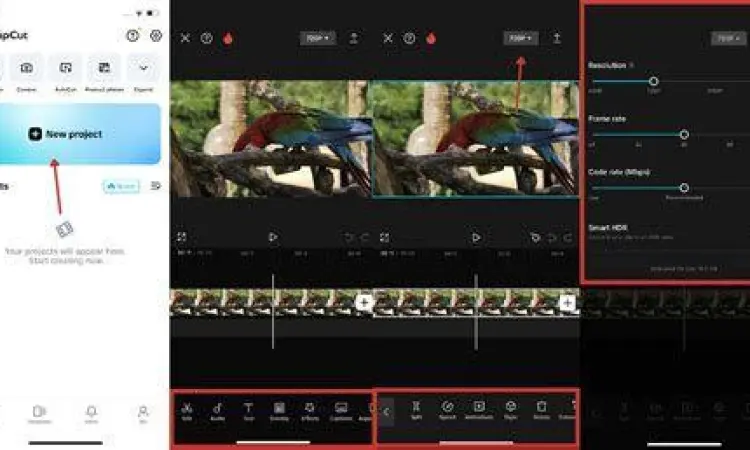Tap the red flame icon in the main editor
The height and width of the screenshot is (450, 750).
228,38
